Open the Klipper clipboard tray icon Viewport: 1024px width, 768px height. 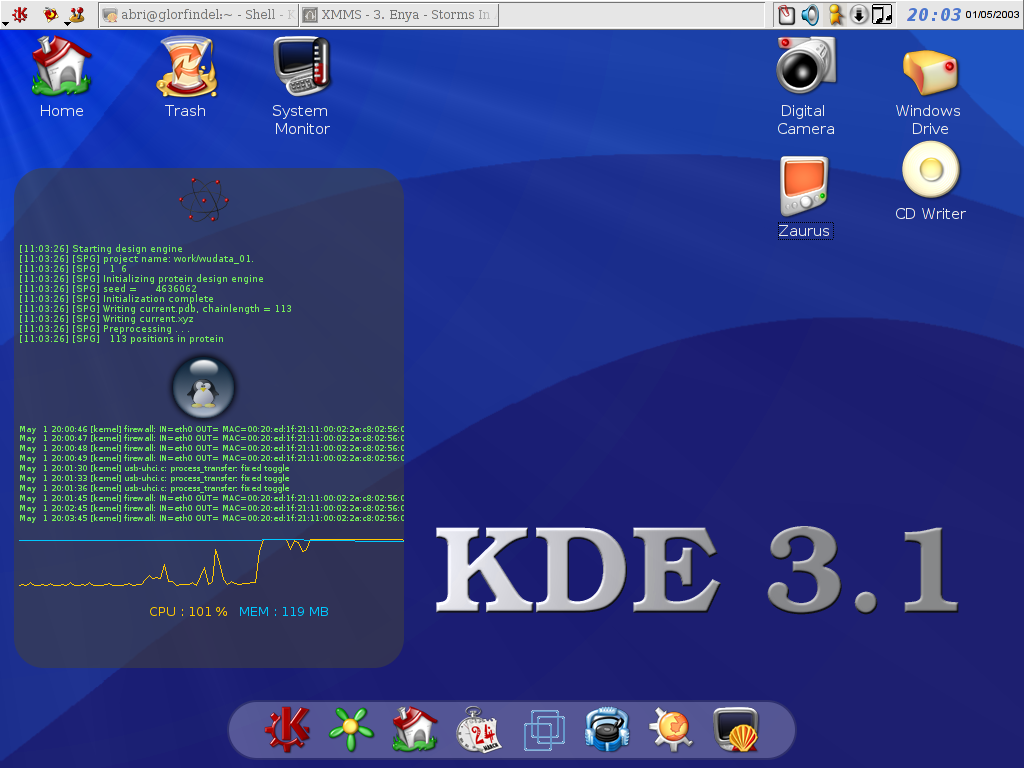[x=786, y=14]
